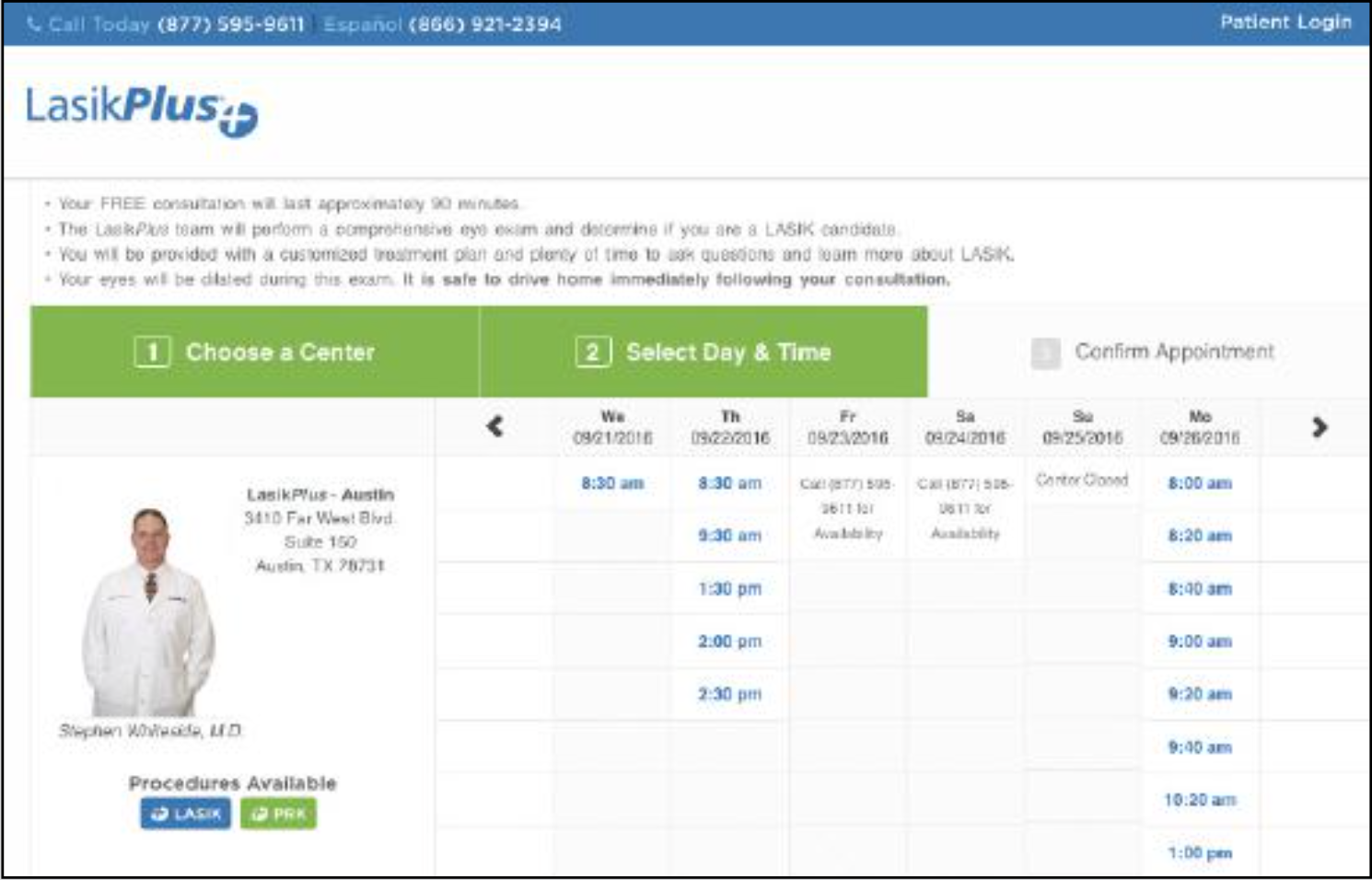Screen dimensions: 1372x880
Task: Click the Th 09/22/2016 column header
Action: (730, 427)
